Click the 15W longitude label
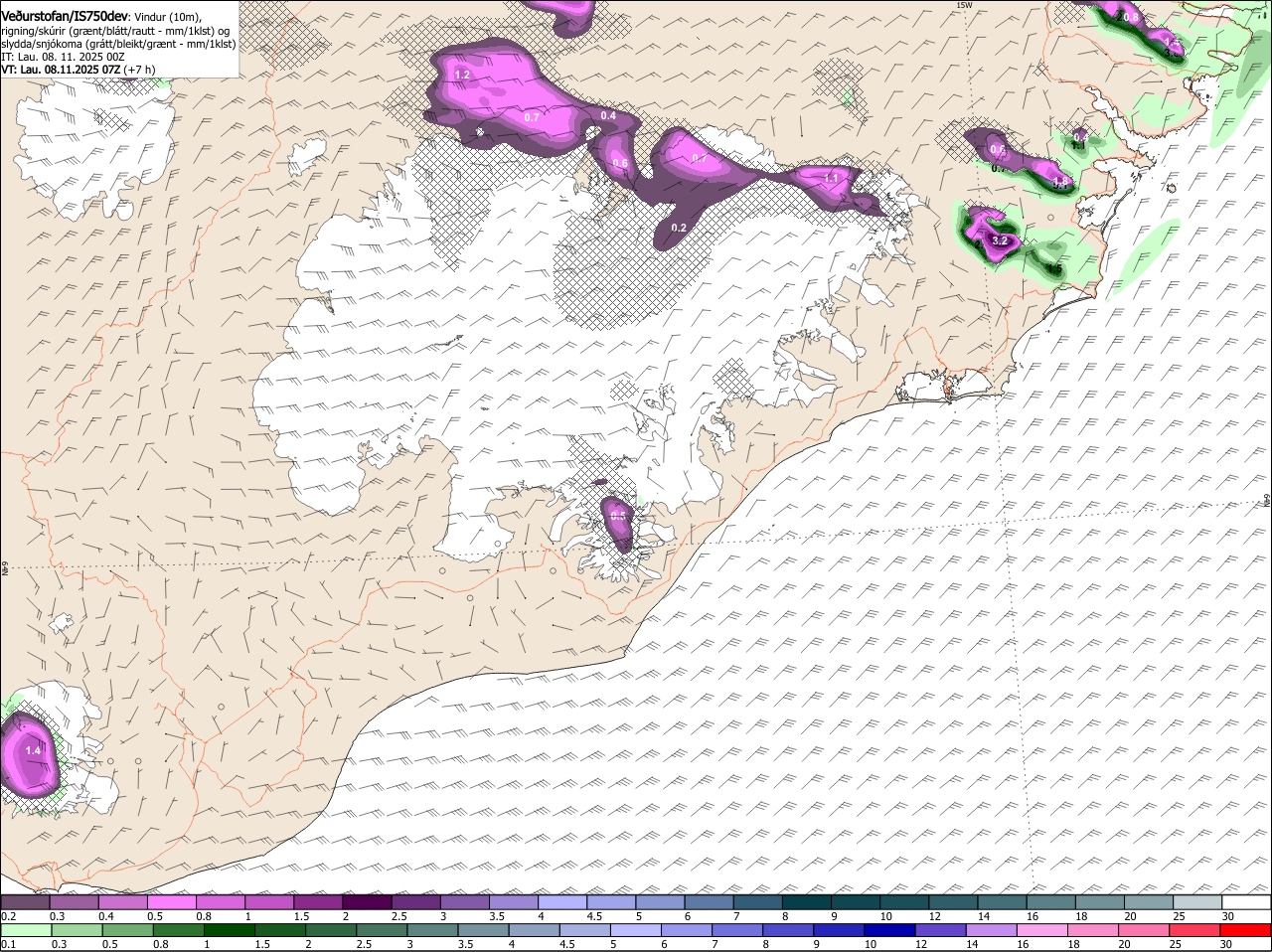1272x952 pixels. coord(963,5)
